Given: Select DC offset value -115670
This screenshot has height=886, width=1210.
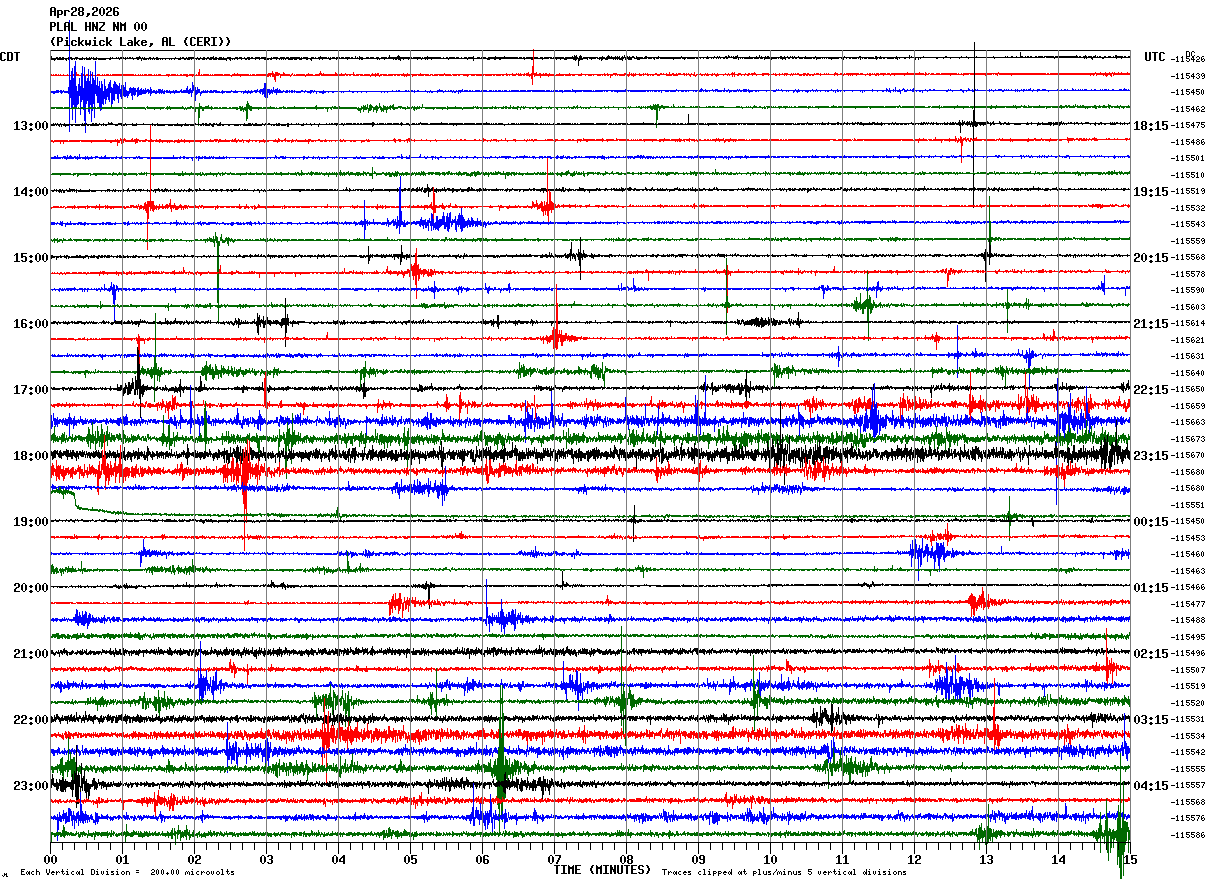Looking at the screenshot, I should pyautogui.click(x=1188, y=455).
